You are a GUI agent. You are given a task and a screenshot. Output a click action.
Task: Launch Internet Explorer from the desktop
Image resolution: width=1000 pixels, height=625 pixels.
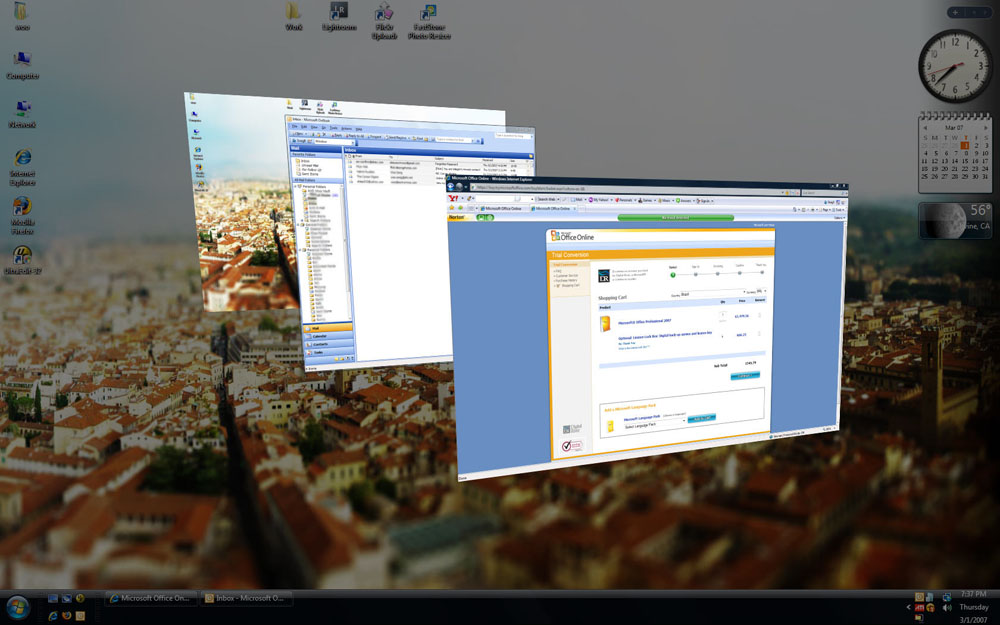[x=22, y=167]
